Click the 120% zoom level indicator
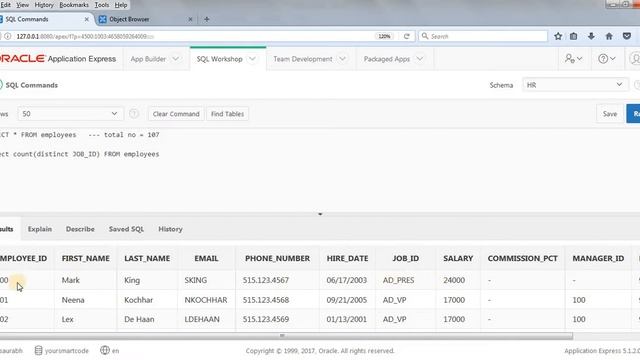The height and width of the screenshot is (360, 640). (384, 36)
